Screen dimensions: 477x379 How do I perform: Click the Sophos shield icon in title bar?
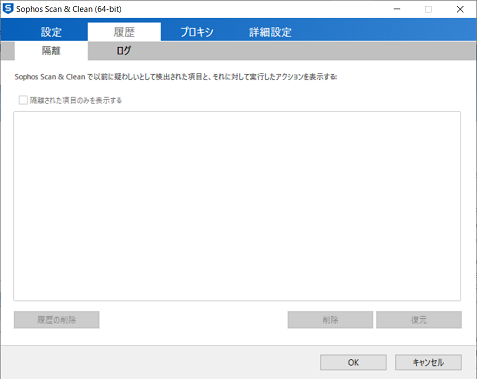click(7, 9)
